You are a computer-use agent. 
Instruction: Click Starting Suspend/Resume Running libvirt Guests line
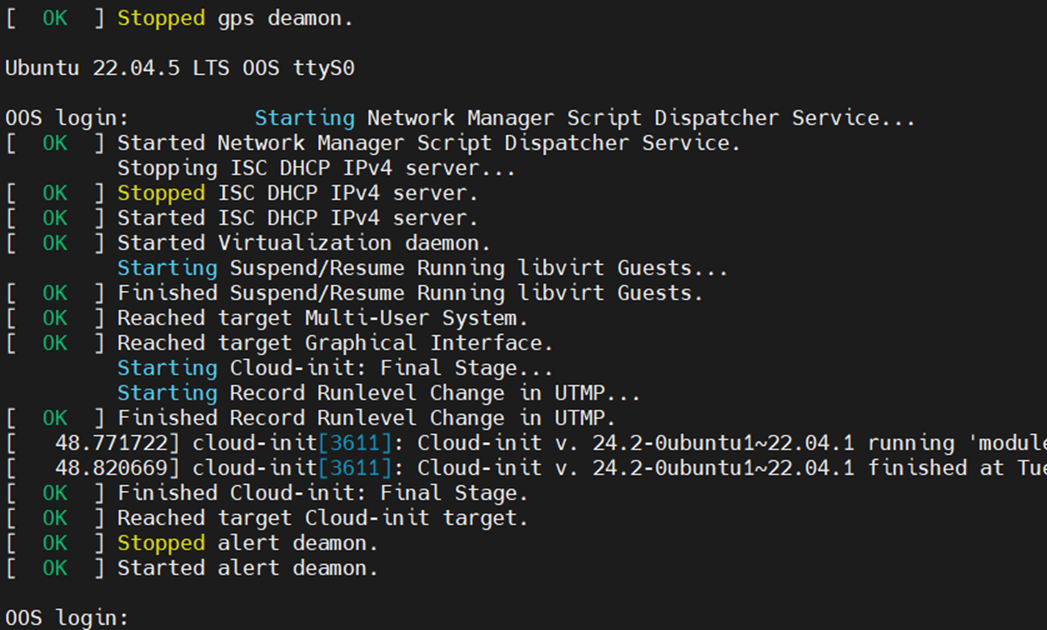click(x=422, y=269)
